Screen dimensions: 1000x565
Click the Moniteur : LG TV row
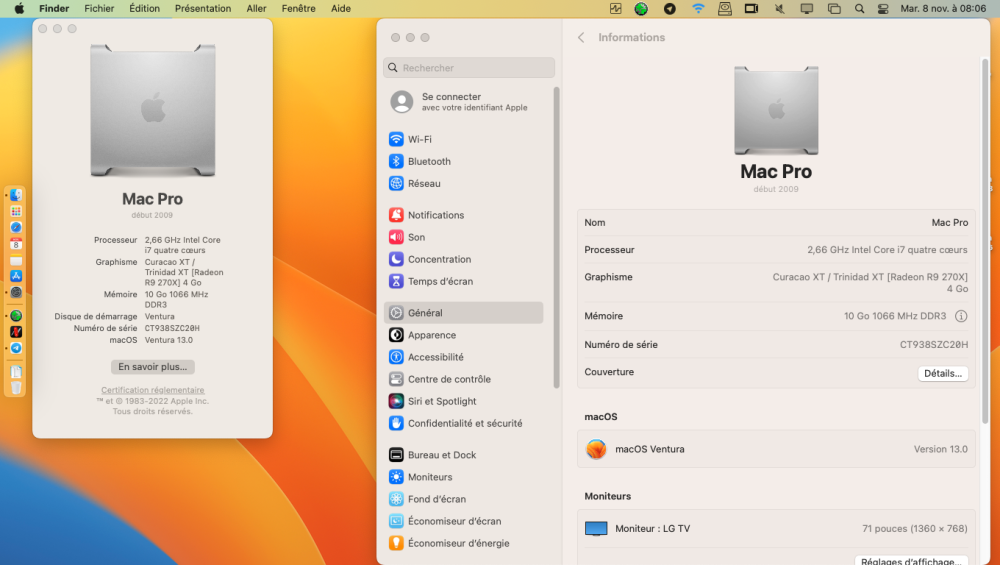click(x=776, y=528)
